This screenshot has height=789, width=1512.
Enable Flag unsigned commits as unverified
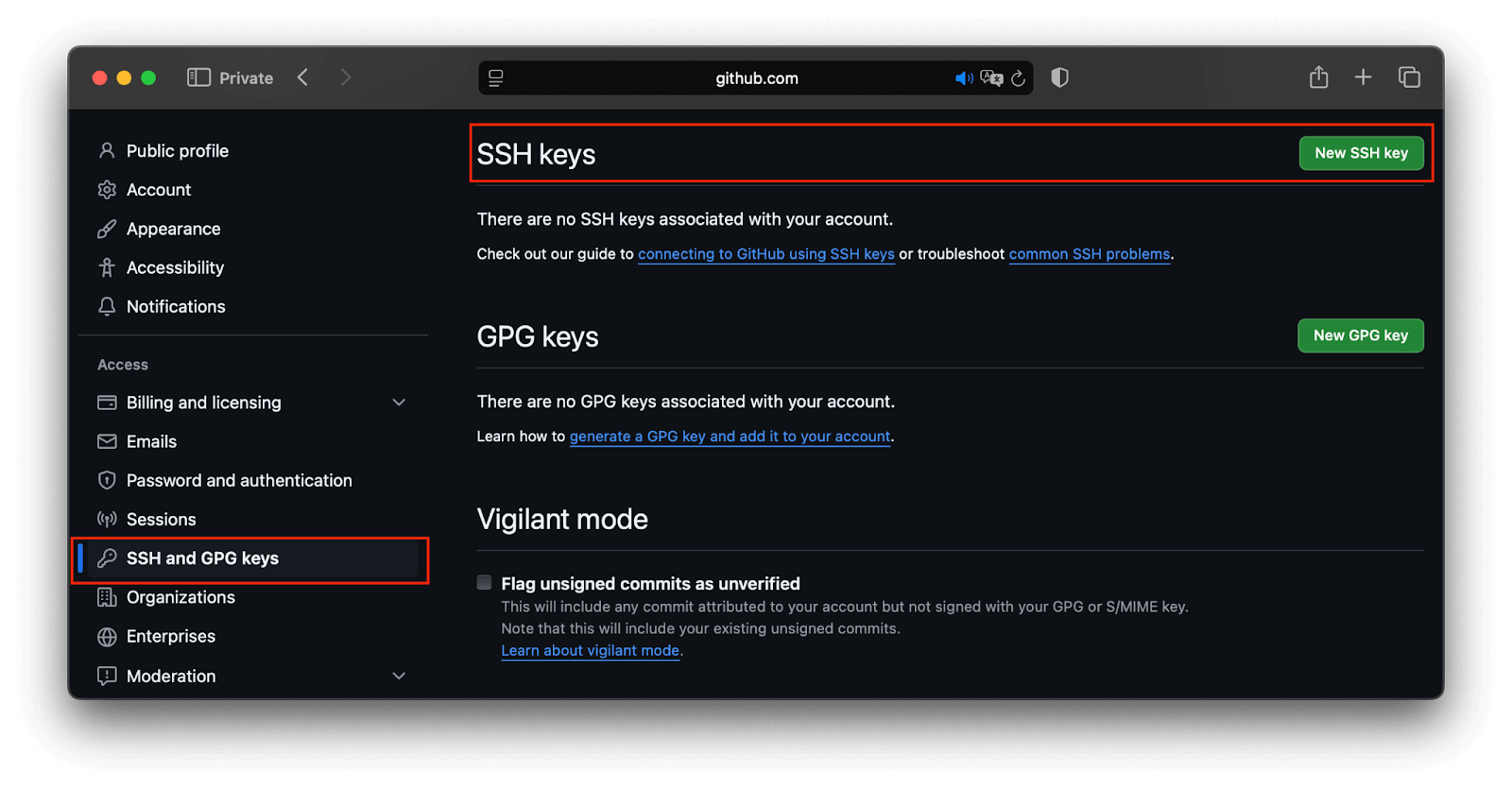coord(483,582)
